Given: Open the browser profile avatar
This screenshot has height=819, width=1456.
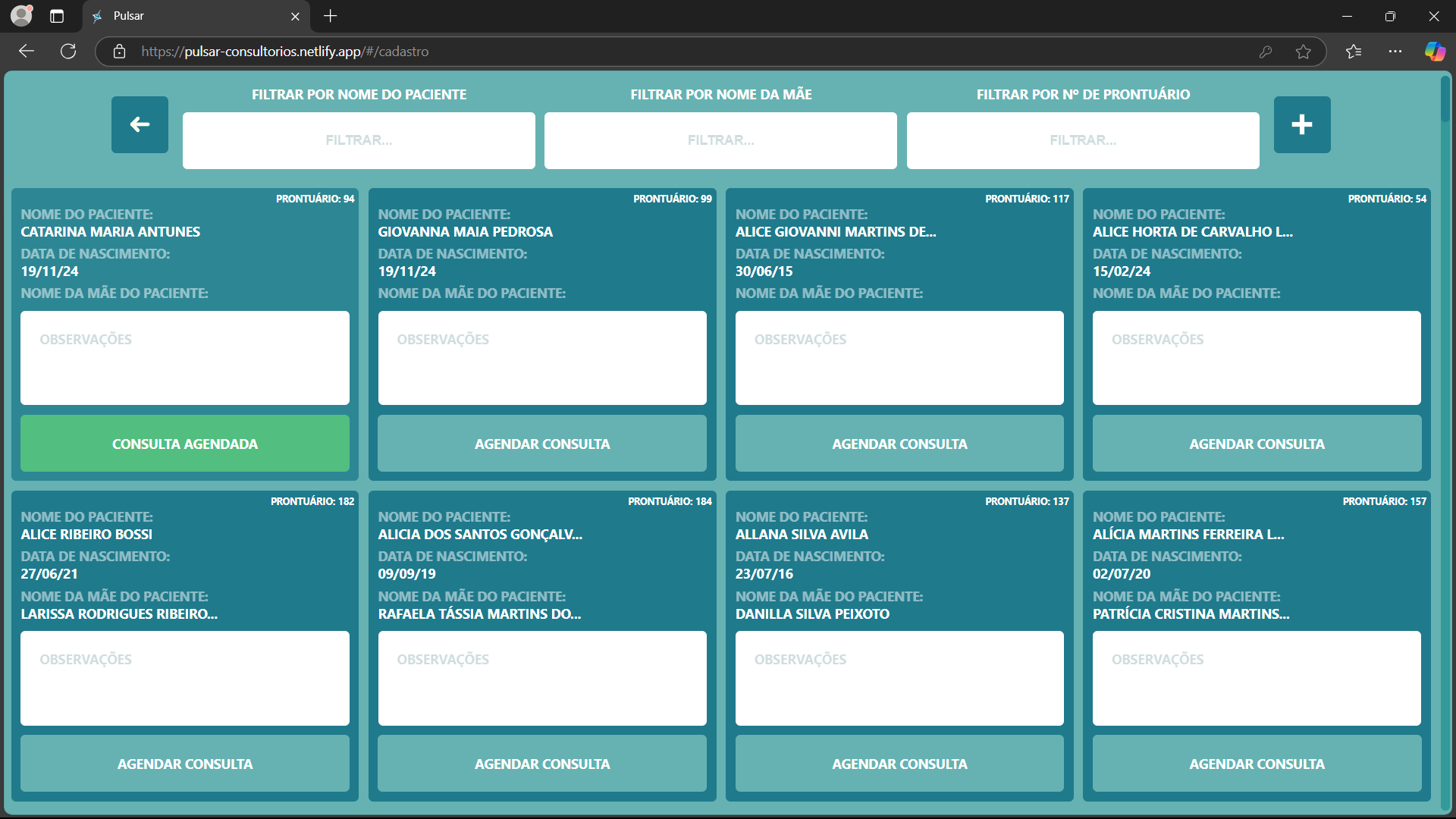Looking at the screenshot, I should [21, 15].
